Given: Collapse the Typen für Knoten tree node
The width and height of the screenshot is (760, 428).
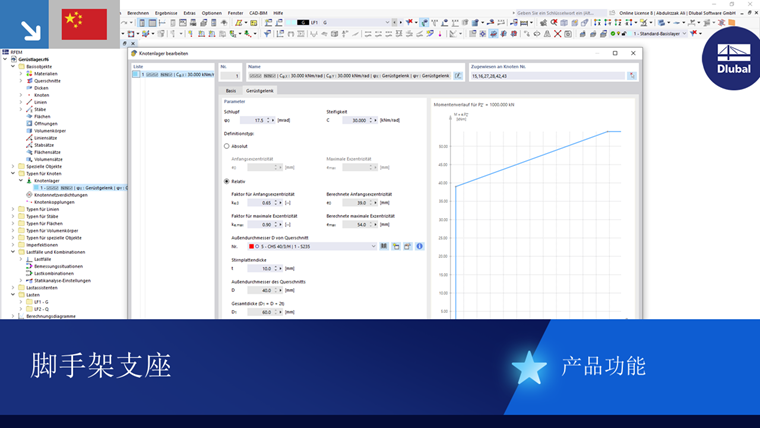Looking at the screenshot, I should [x=13, y=173].
